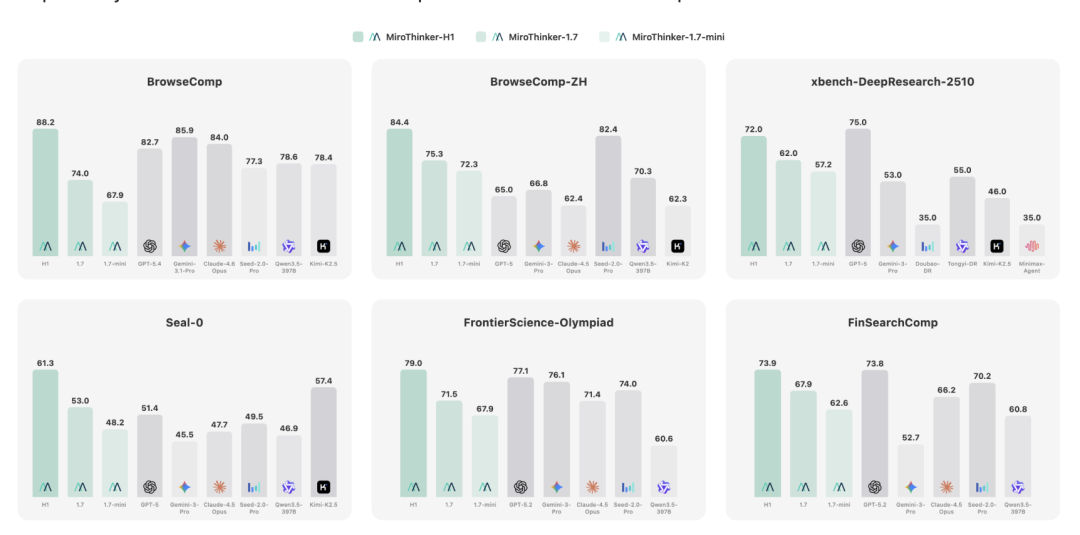This screenshot has height=535, width=1080.
Task: Click the Doubao-DR icon in xbench chart
Action: pyautogui.click(x=928, y=245)
